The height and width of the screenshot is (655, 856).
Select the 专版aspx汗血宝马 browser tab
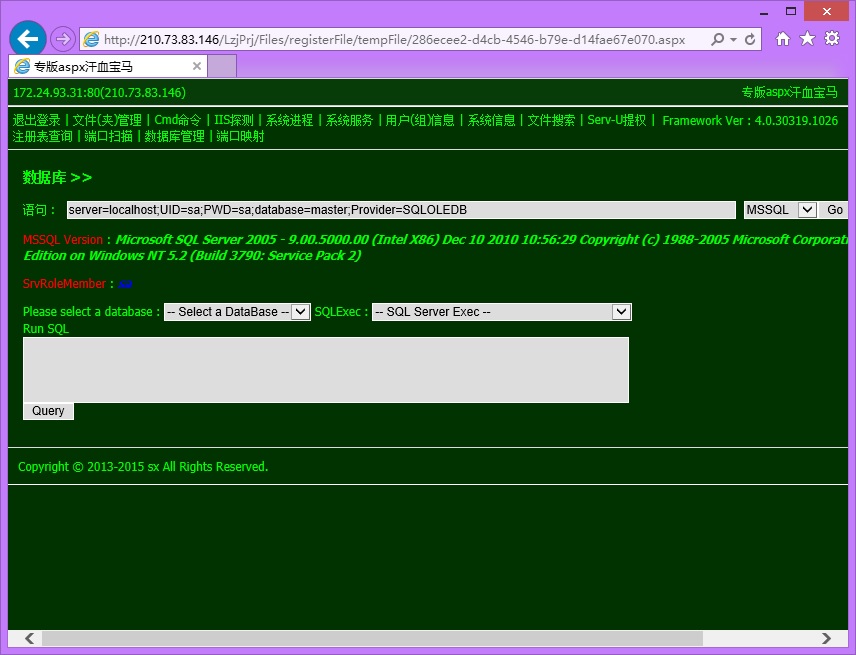click(108, 66)
